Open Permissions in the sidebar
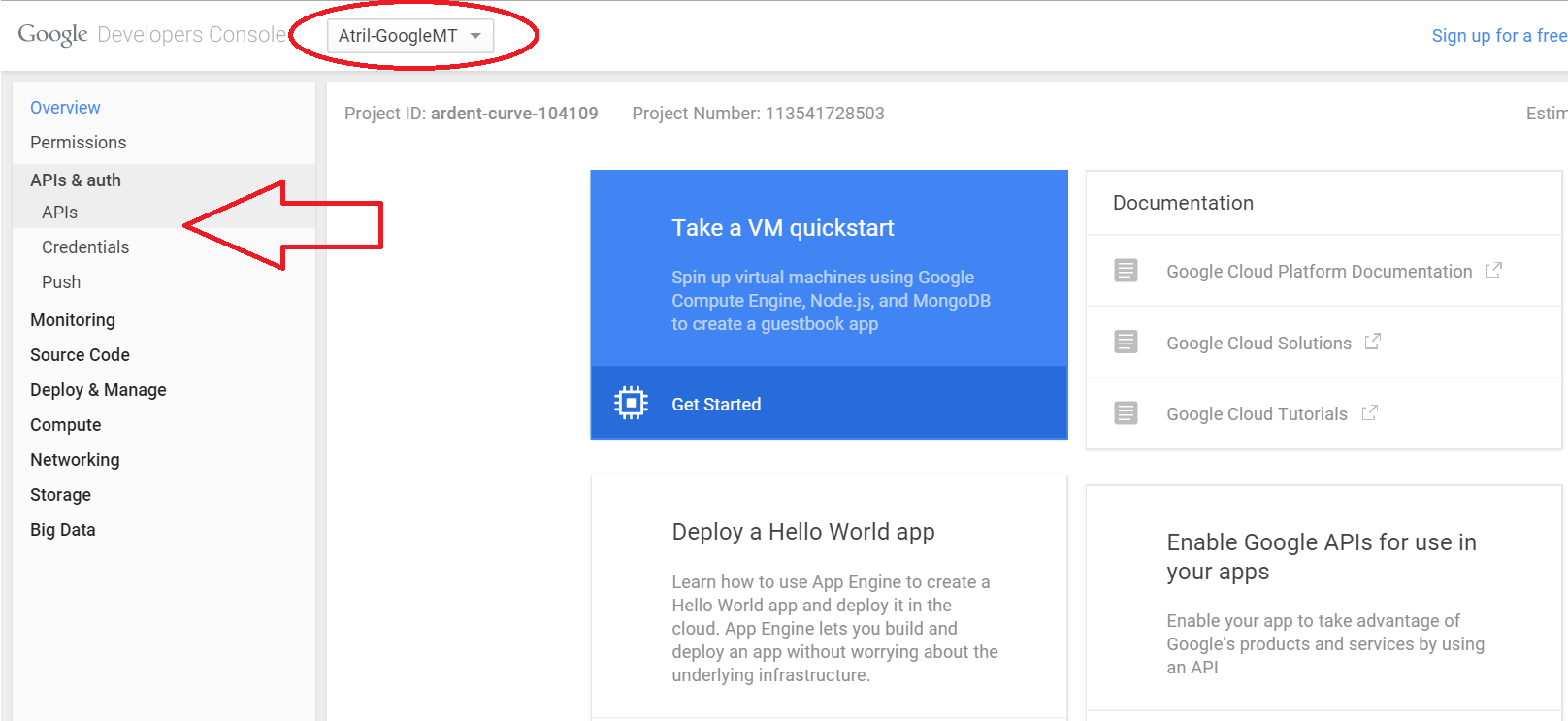Viewport: 1568px width, 721px height. pyautogui.click(x=79, y=143)
